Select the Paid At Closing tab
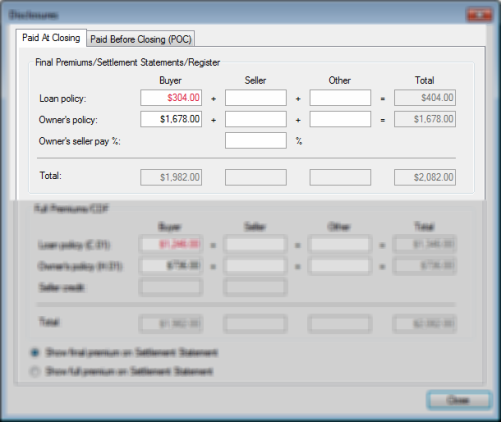Image resolution: width=501 pixels, height=422 pixels. (x=51, y=38)
